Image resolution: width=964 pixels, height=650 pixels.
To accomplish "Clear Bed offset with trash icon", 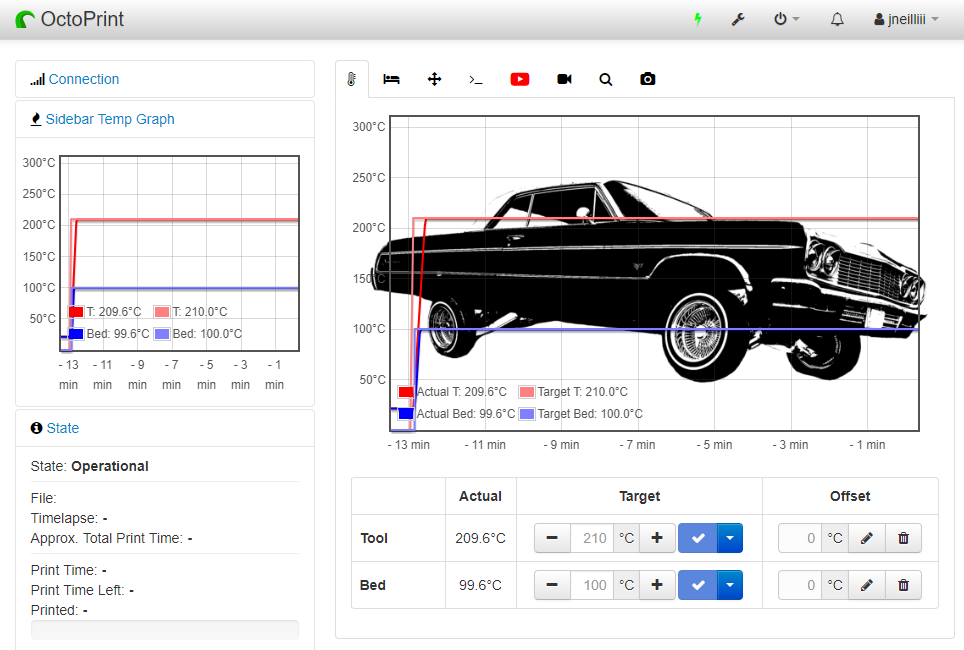I will (903, 585).
